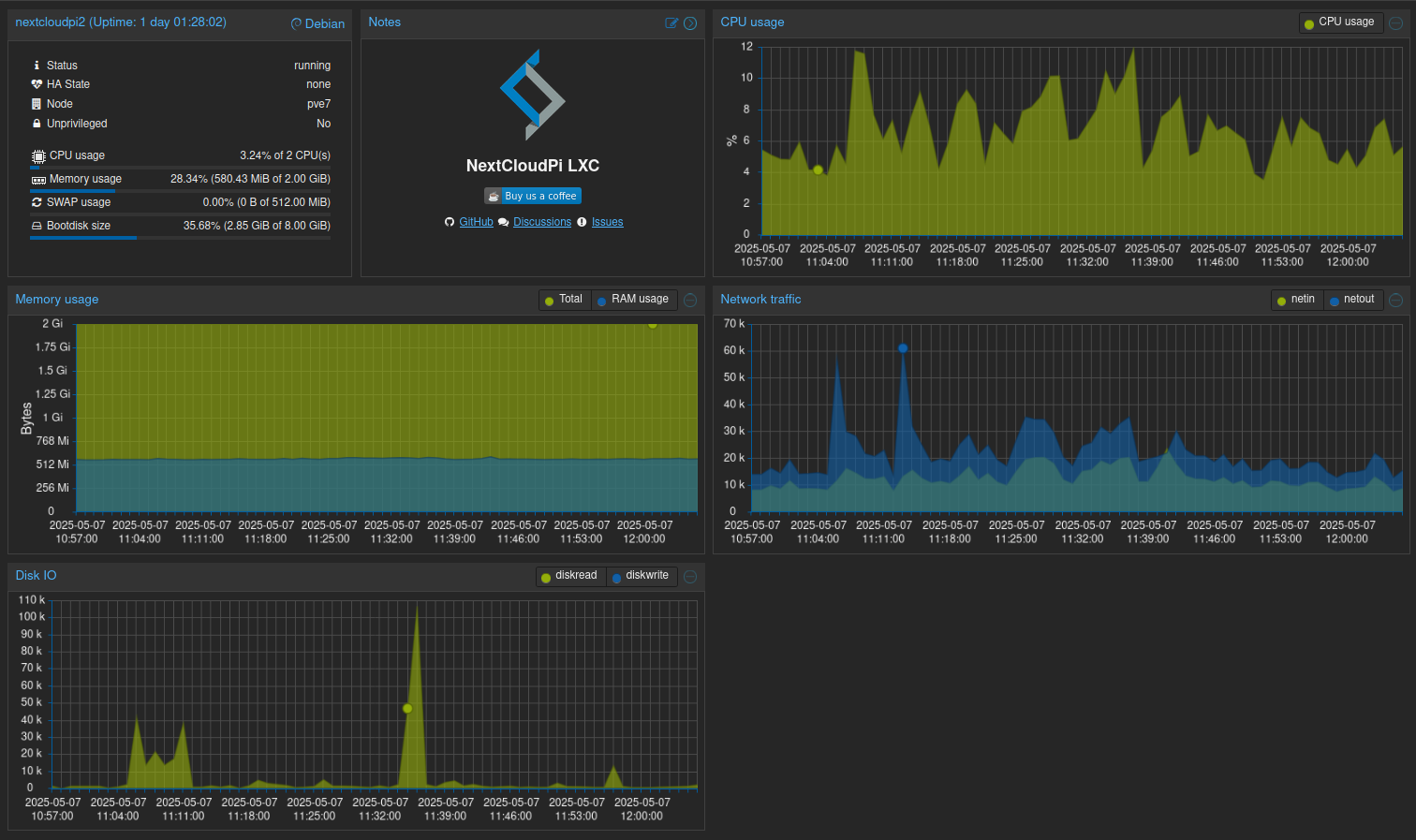Click the Discussions speech bubbles icon

point(504,222)
